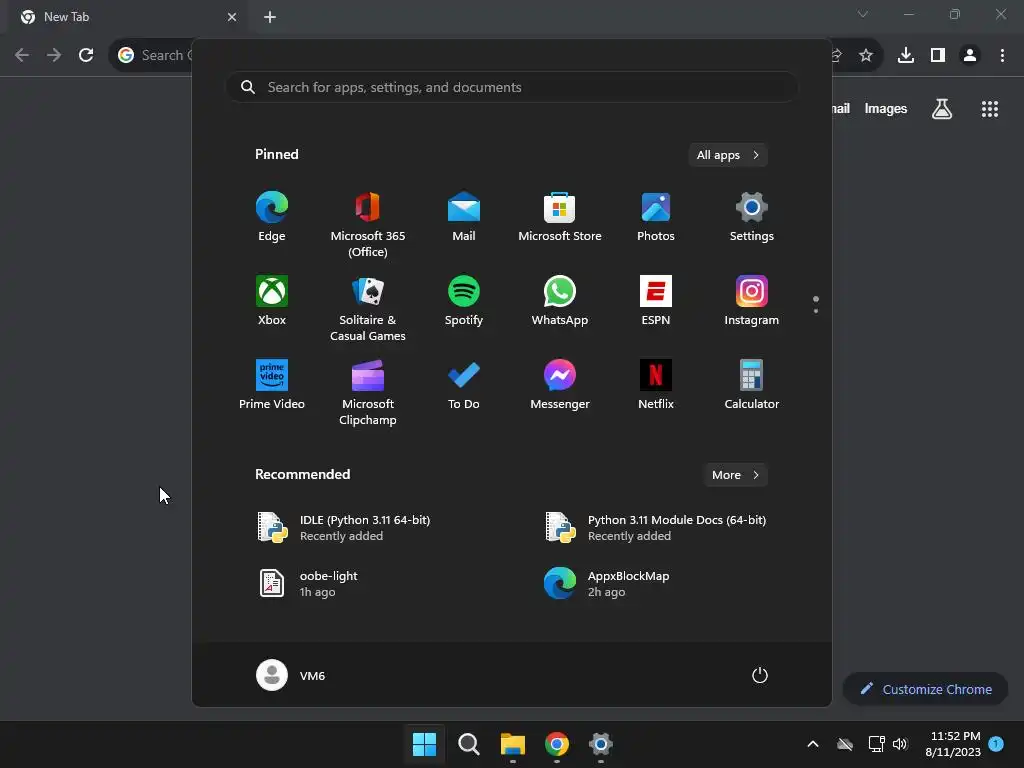Open the Settings taskbar icon
Screen dimensions: 1024x768
click(601, 744)
